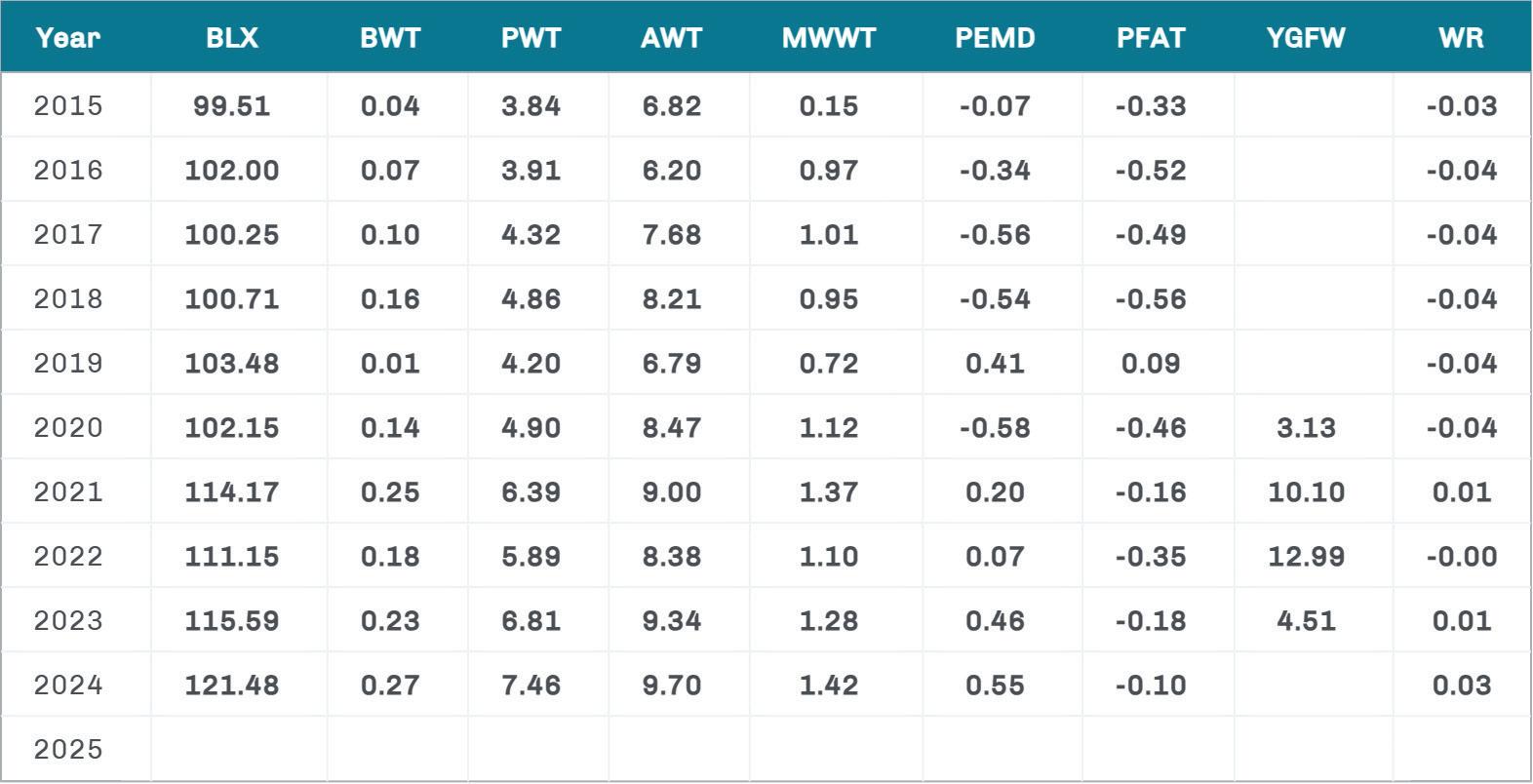Sort by the BLX column header
This screenshot has height=784, width=1533.
[232, 38]
